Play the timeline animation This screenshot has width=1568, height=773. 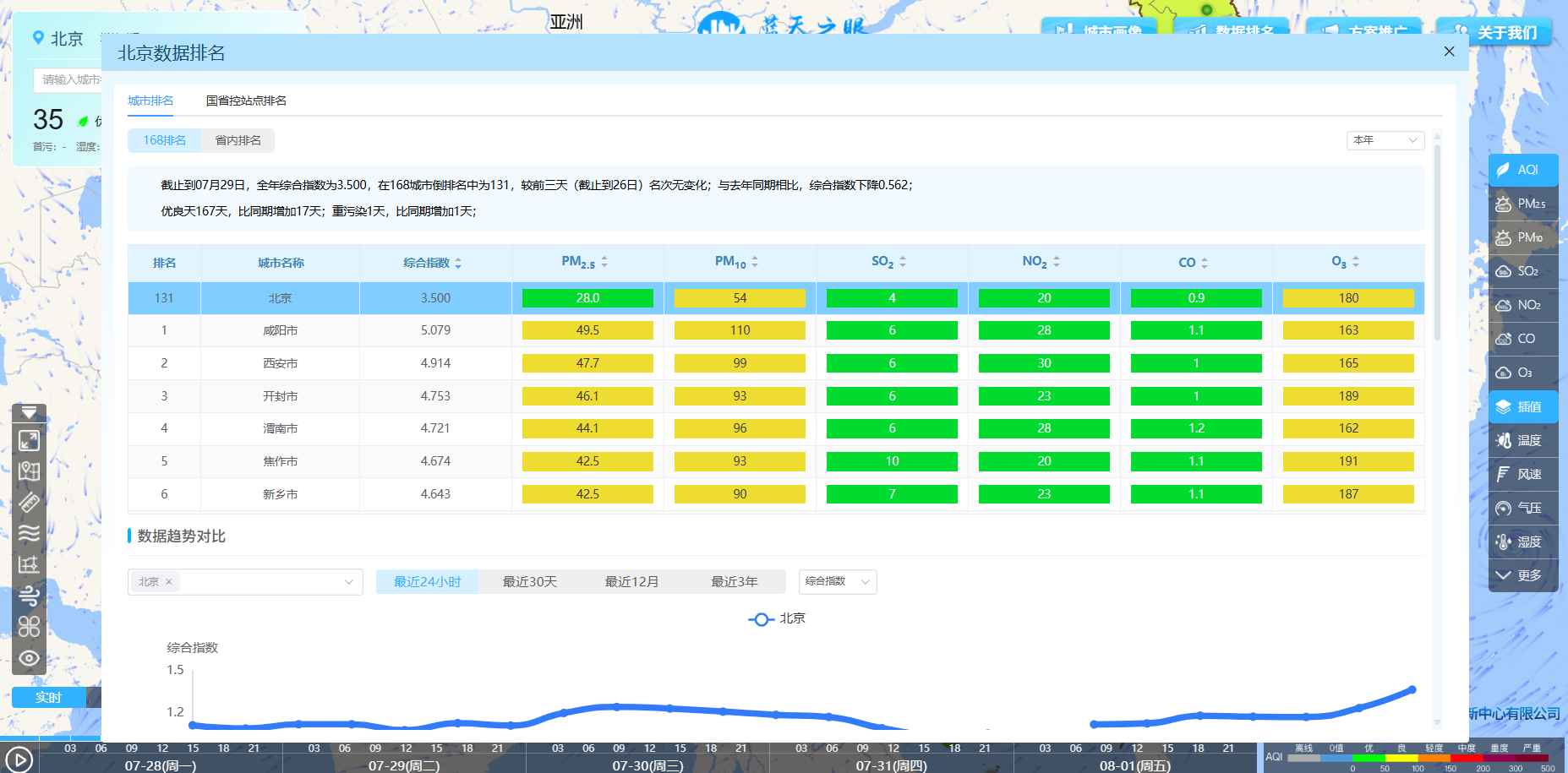(19, 759)
